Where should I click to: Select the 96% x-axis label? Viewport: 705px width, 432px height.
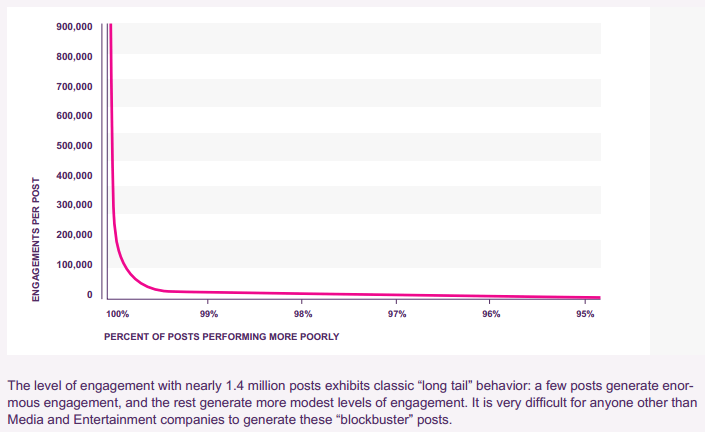(491, 314)
